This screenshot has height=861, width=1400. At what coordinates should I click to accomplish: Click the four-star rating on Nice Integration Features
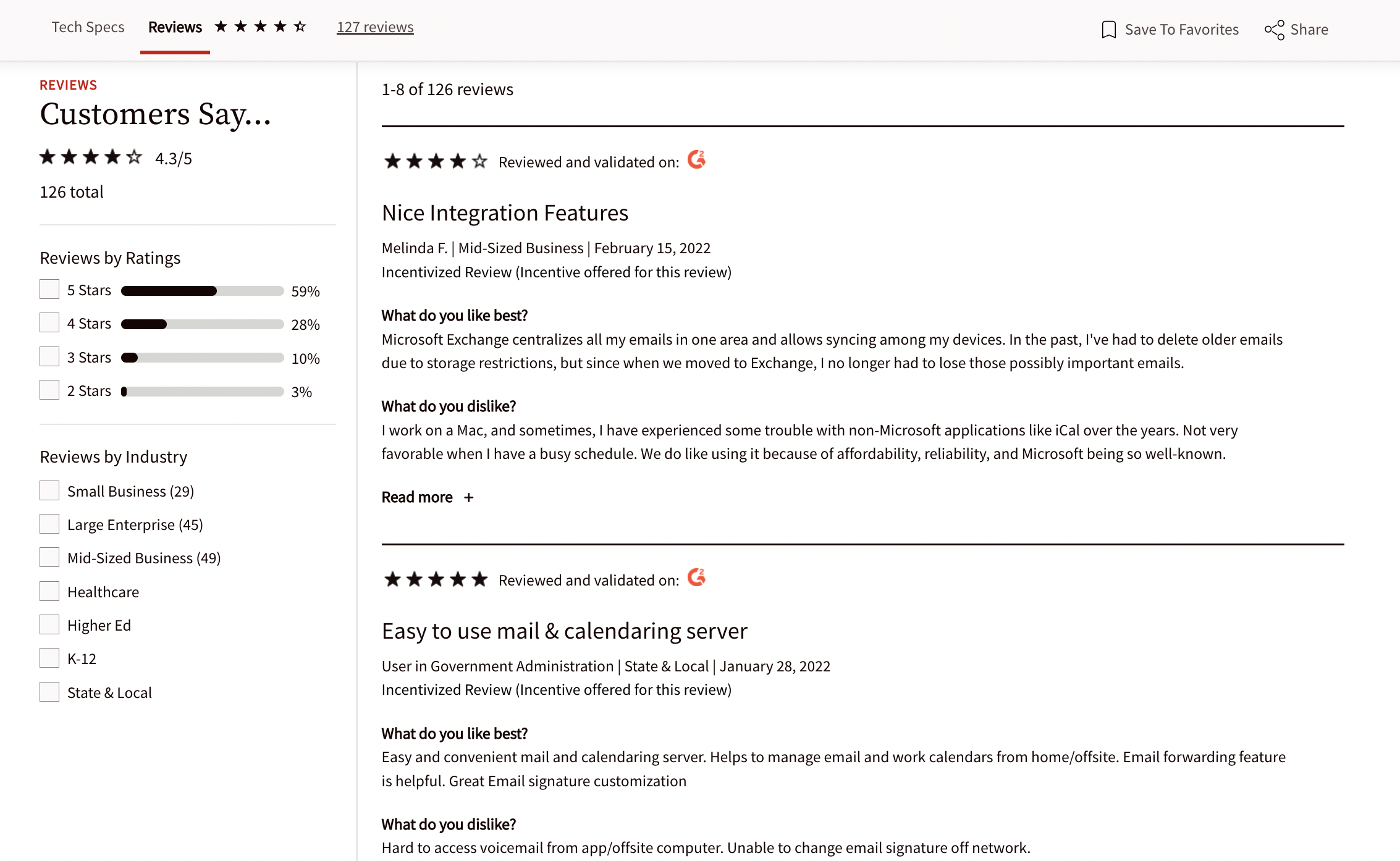click(x=436, y=162)
